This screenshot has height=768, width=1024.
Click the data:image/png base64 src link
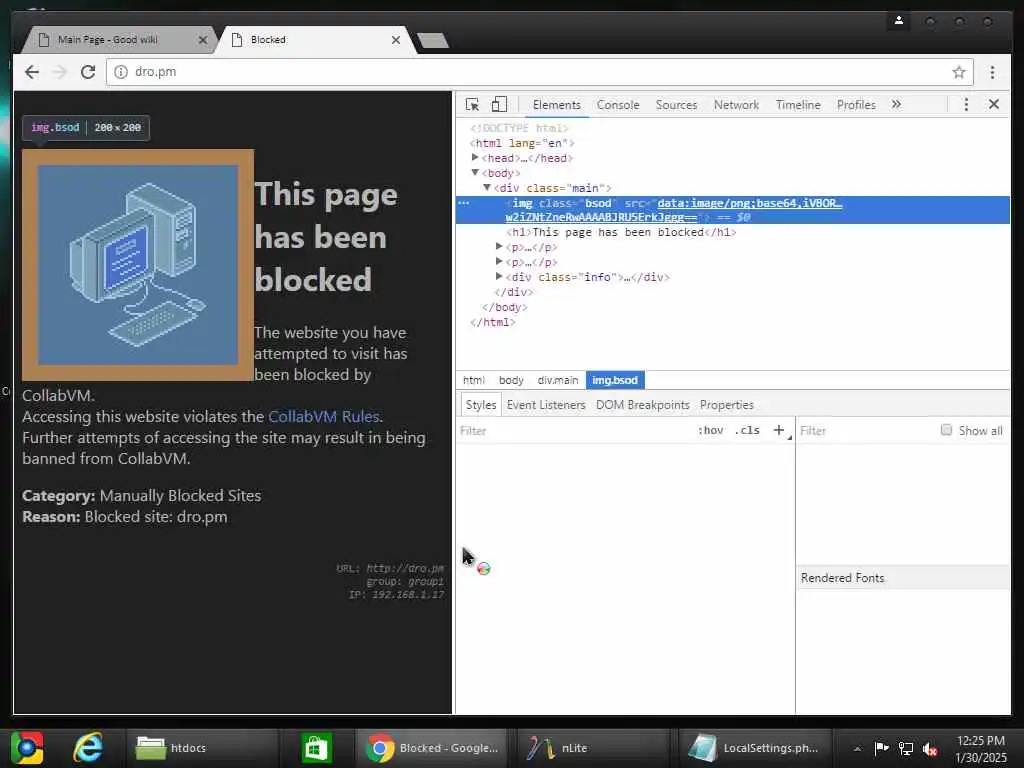pyautogui.click(x=673, y=210)
